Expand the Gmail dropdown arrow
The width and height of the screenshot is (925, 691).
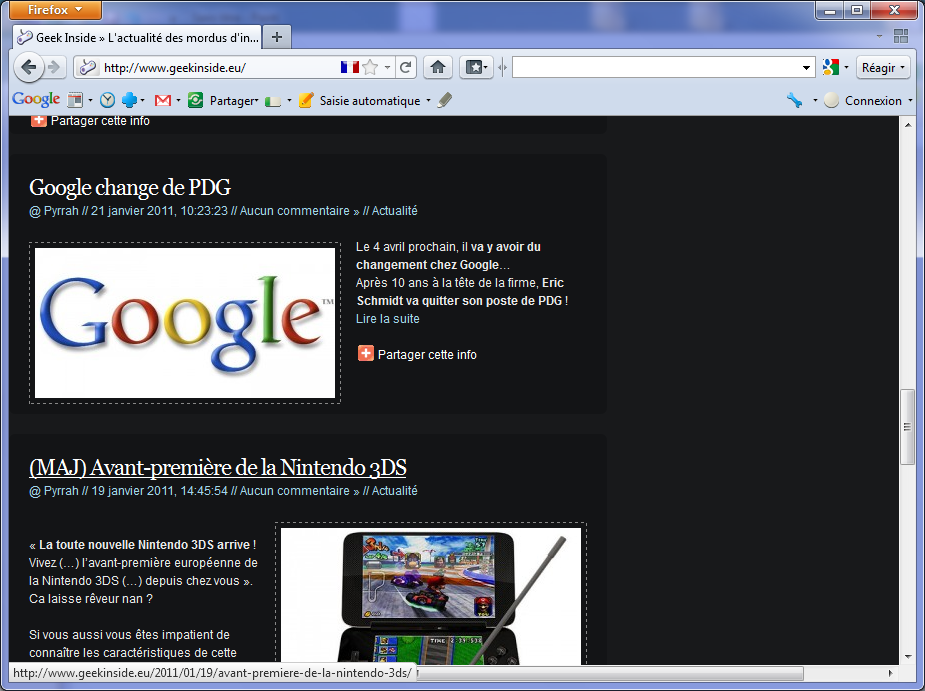click(x=178, y=101)
